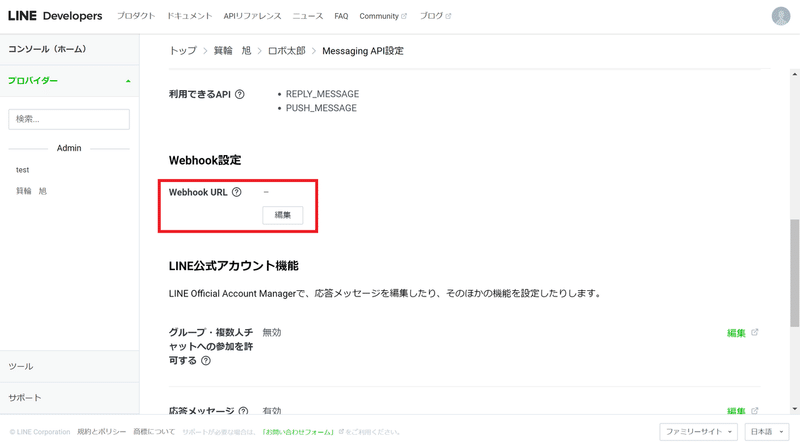Click external-link icon next to グループ 編集 link
This screenshot has width=800, height=446.
pyautogui.click(x=755, y=332)
